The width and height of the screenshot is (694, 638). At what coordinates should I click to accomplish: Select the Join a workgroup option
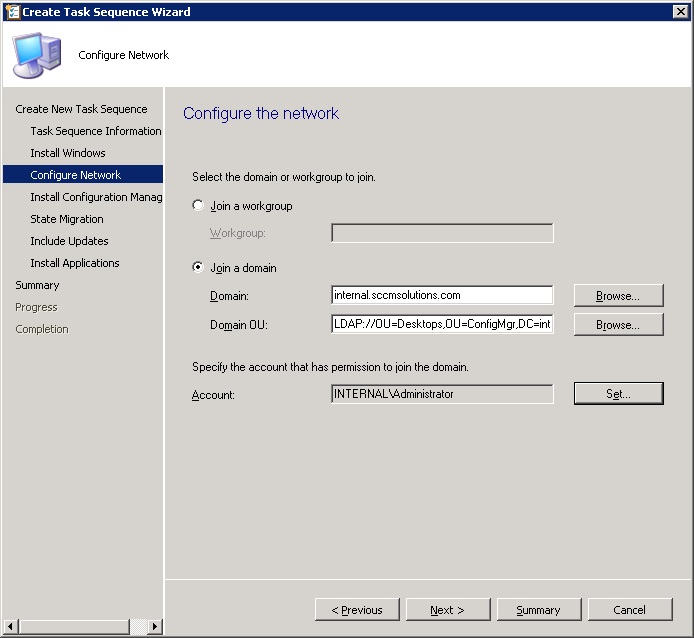[x=198, y=206]
